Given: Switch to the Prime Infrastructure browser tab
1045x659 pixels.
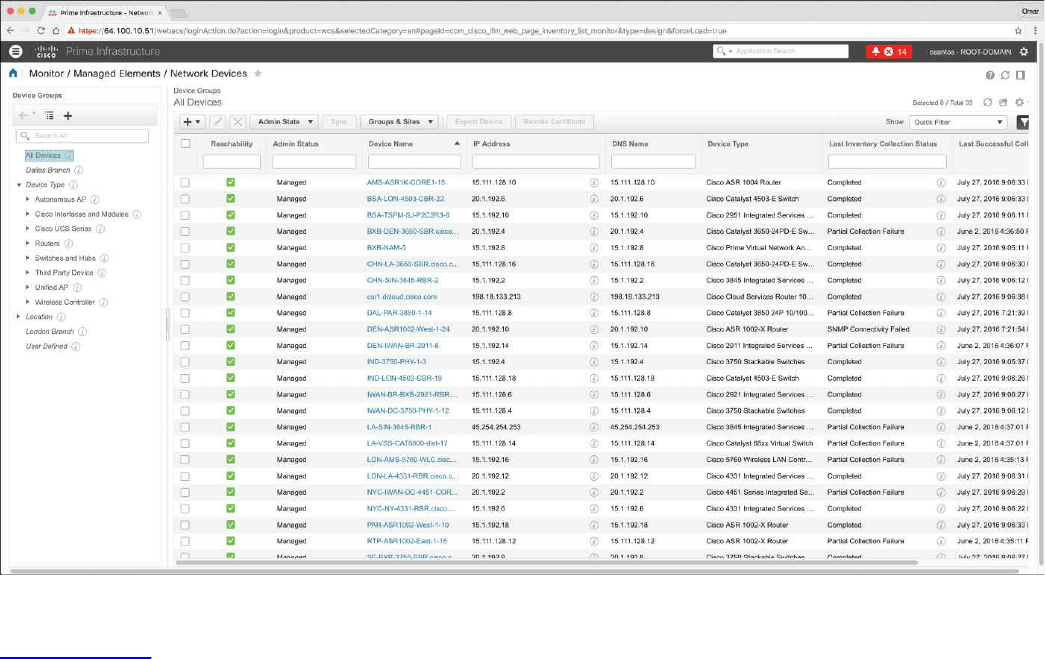Looking at the screenshot, I should [105, 12].
